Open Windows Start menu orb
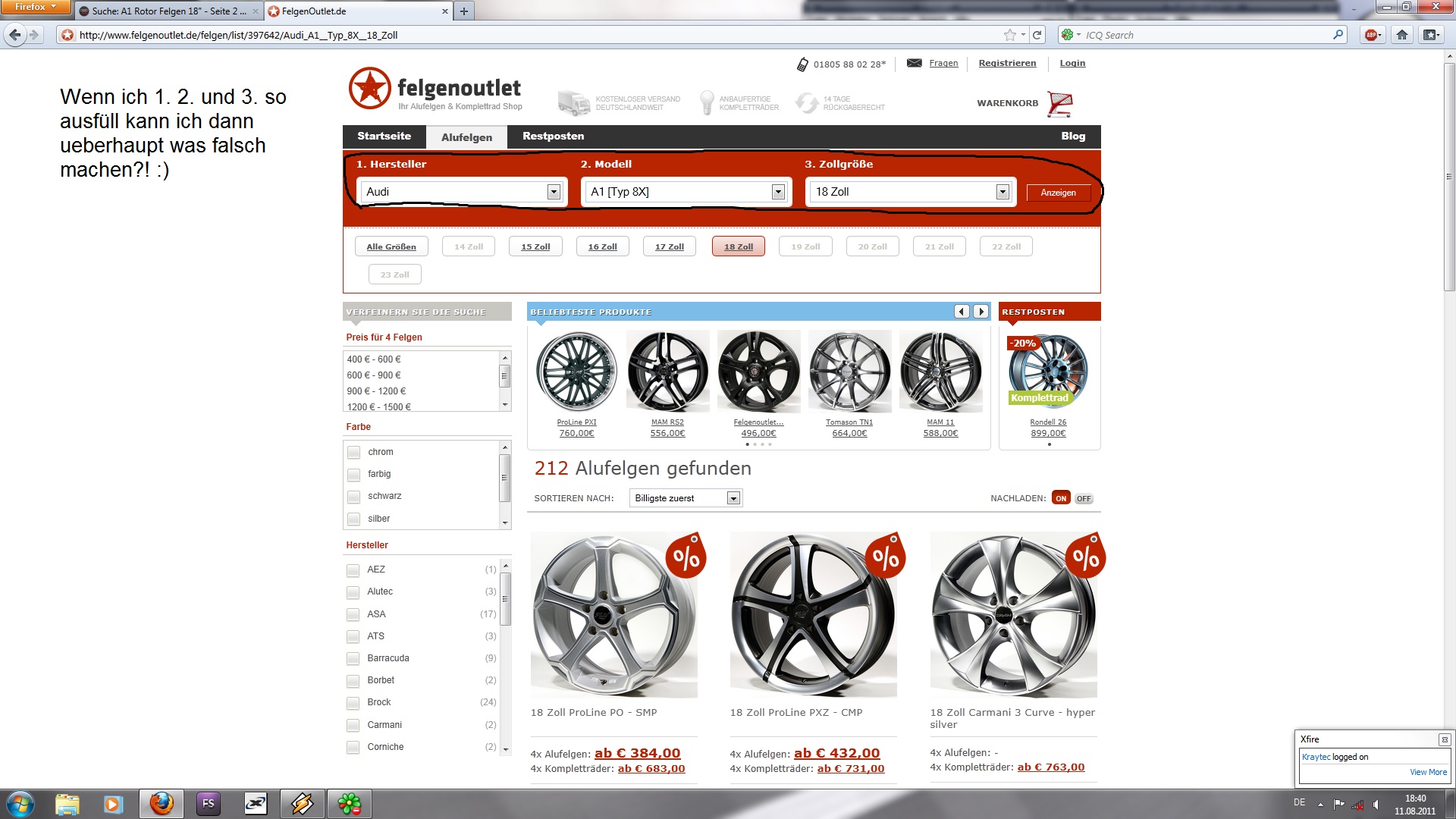This screenshot has height=819, width=1456. click(20, 804)
